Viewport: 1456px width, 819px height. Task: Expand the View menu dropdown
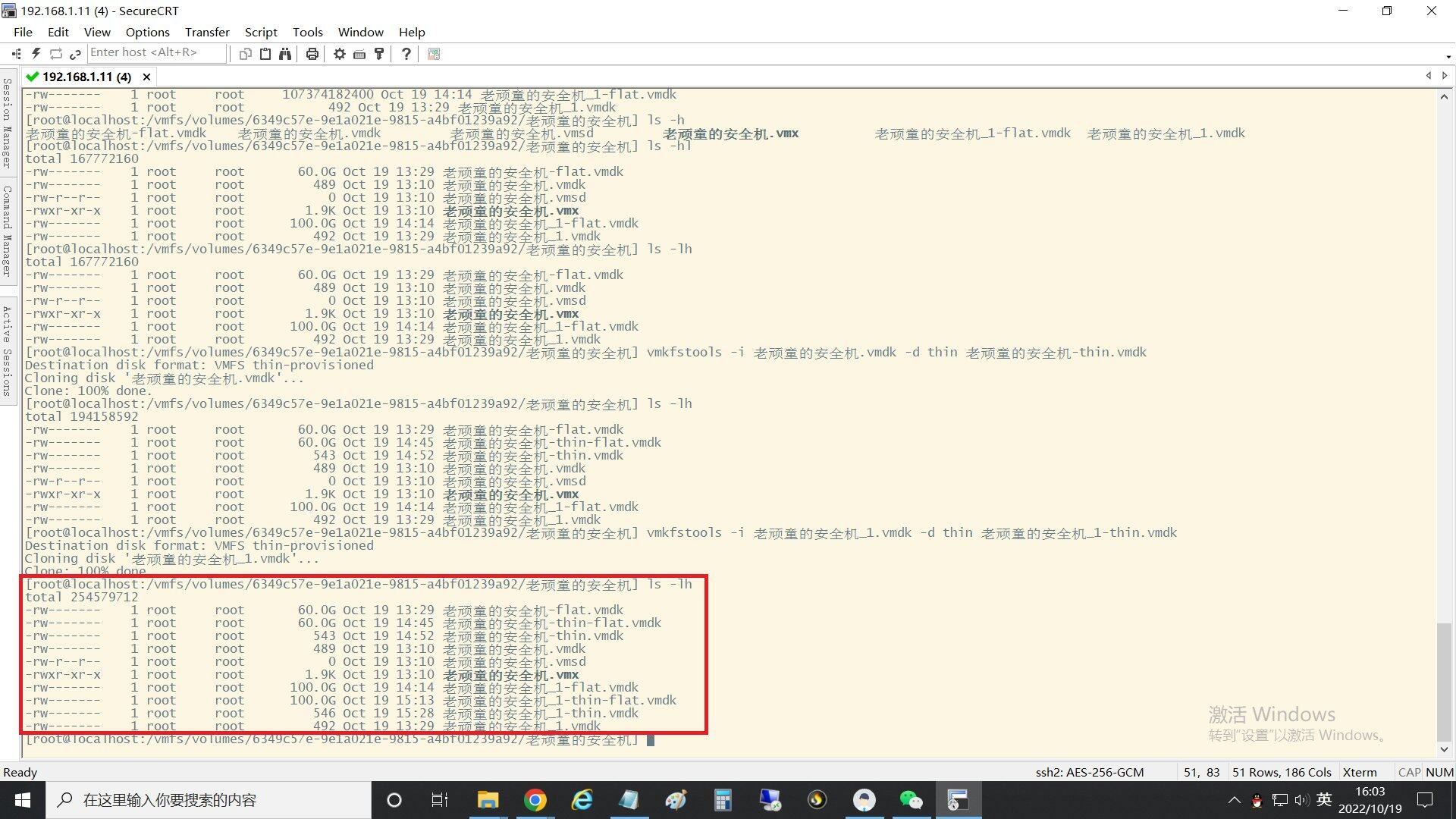[96, 32]
